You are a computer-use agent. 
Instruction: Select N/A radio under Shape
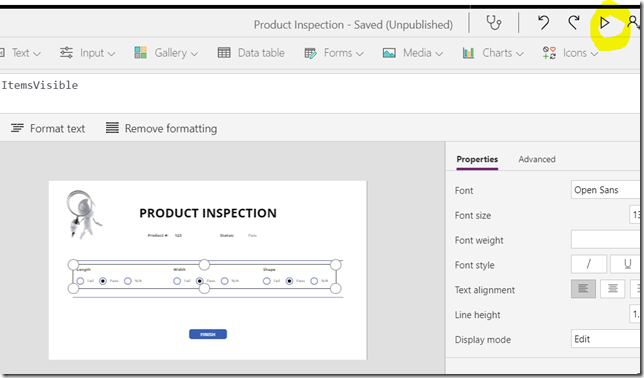tap(314, 281)
